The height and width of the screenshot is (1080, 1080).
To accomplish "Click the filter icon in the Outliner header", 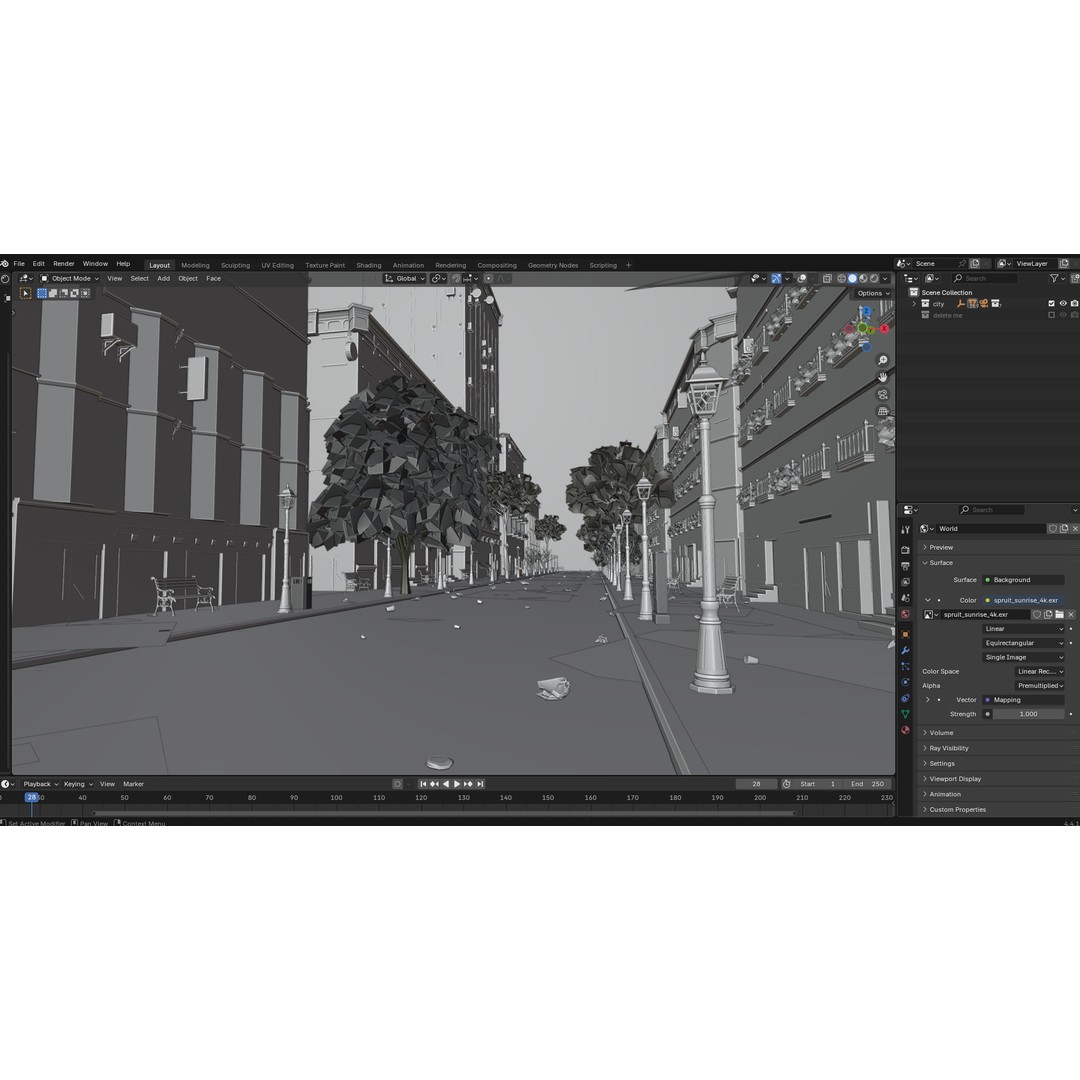I will [1054, 278].
